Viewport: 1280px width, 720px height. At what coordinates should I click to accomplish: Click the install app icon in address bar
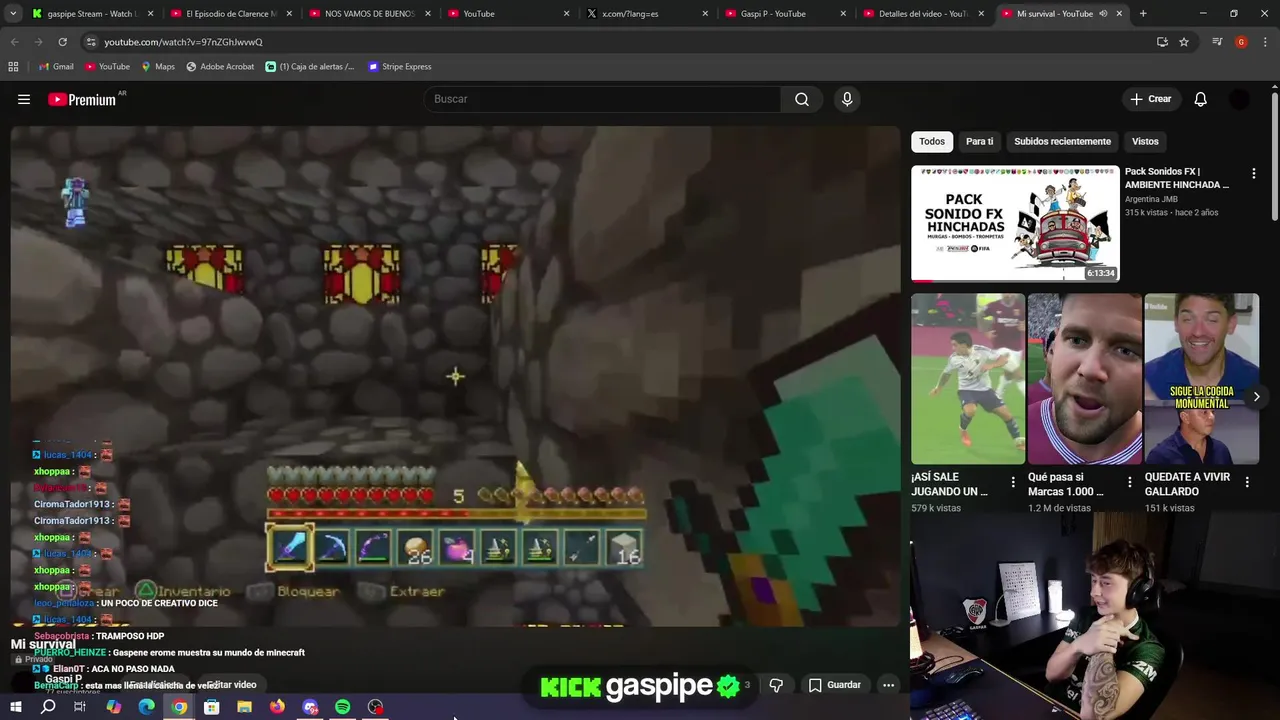pyautogui.click(x=1162, y=42)
